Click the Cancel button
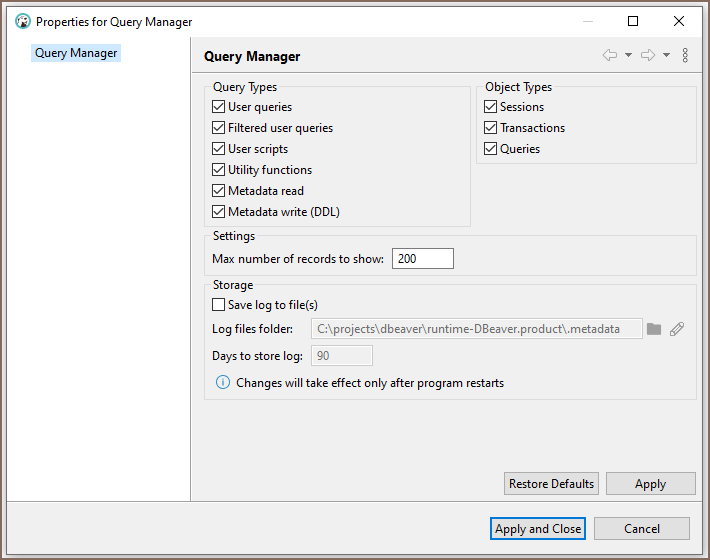 (x=641, y=529)
